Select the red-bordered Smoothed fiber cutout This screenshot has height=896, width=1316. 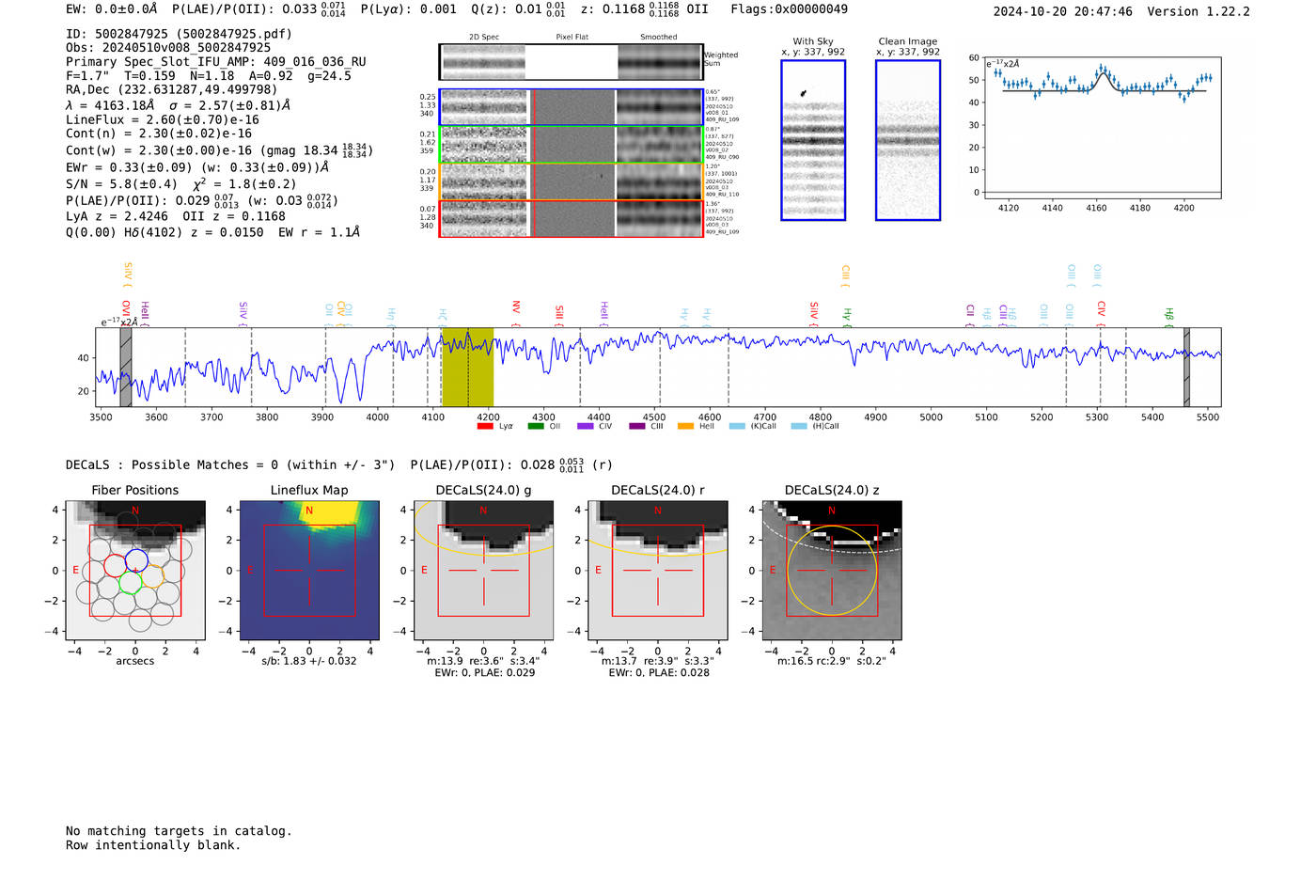[x=660, y=218]
